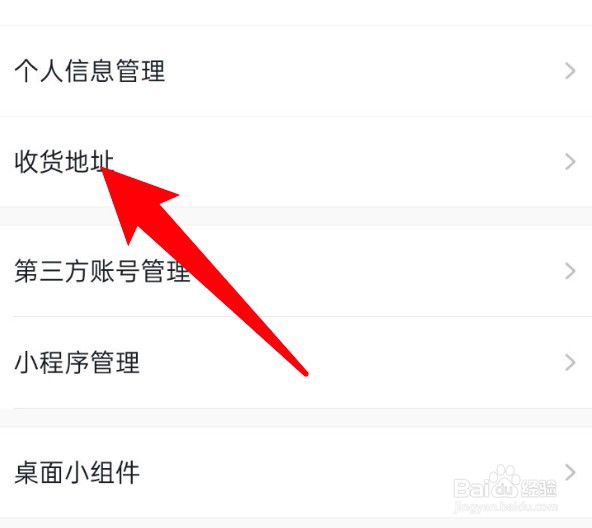This screenshot has height=528, width=592.
Task: Tap the 收货地址 row near its center
Action: coord(296,162)
